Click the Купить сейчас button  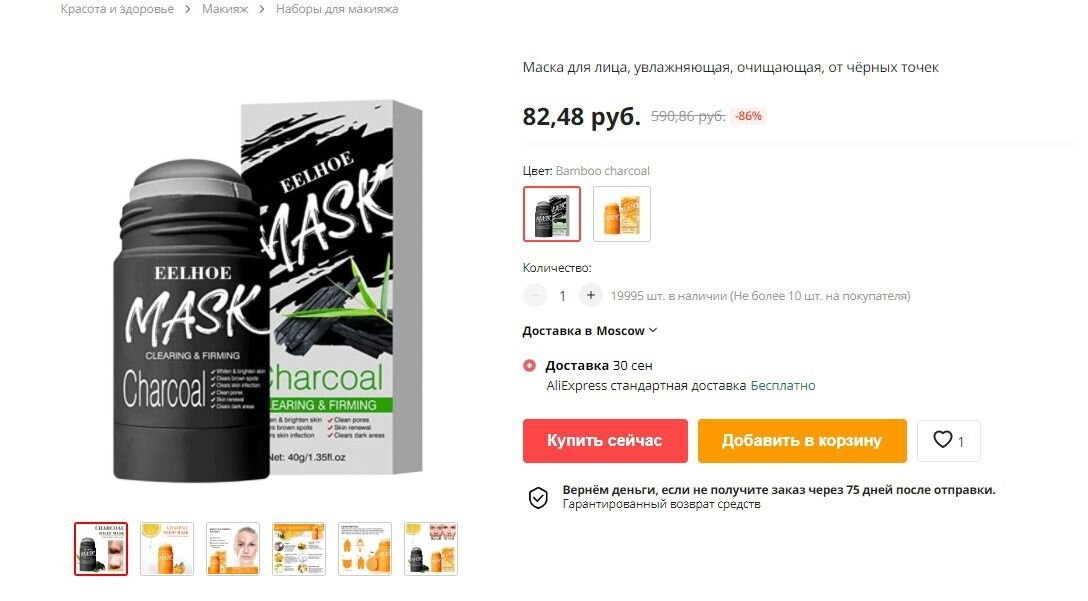click(605, 441)
